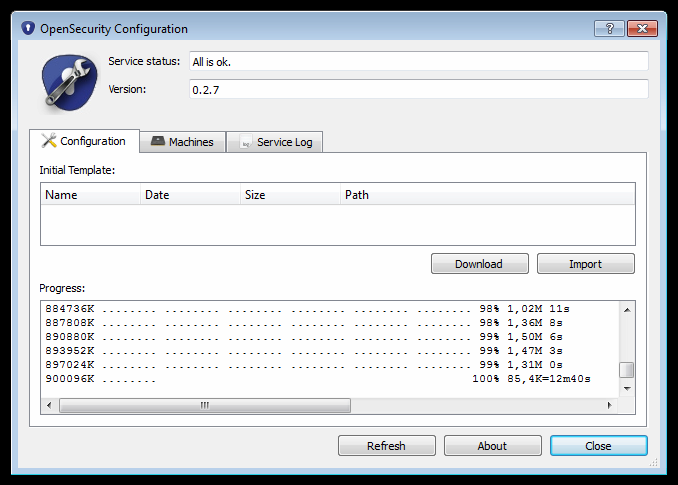Open the About dialog
This screenshot has height=485, width=678.
tap(492, 446)
